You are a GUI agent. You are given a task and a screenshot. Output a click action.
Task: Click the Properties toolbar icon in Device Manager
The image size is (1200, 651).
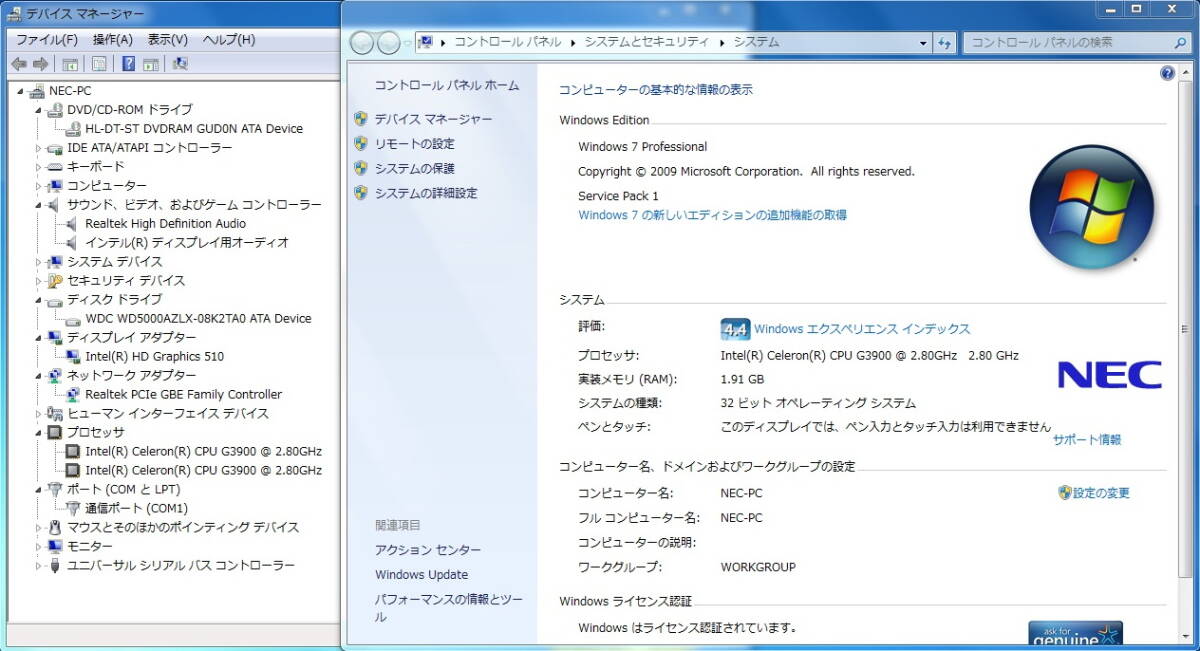pos(99,64)
